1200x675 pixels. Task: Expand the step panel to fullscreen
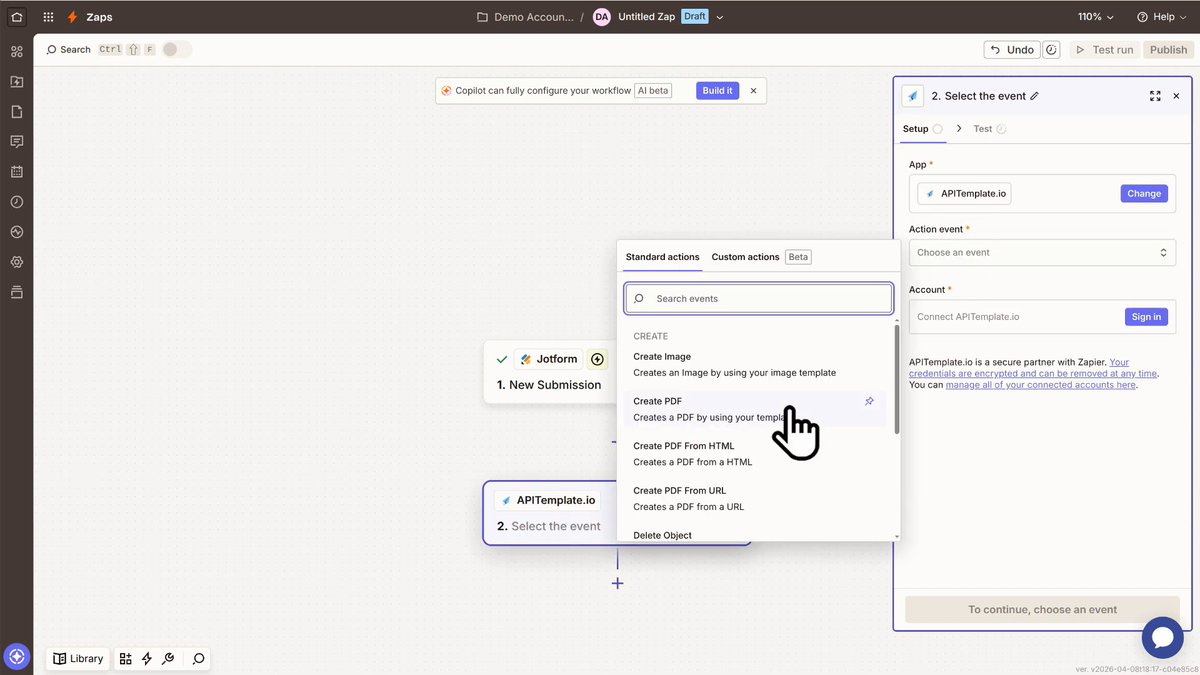[1155, 96]
